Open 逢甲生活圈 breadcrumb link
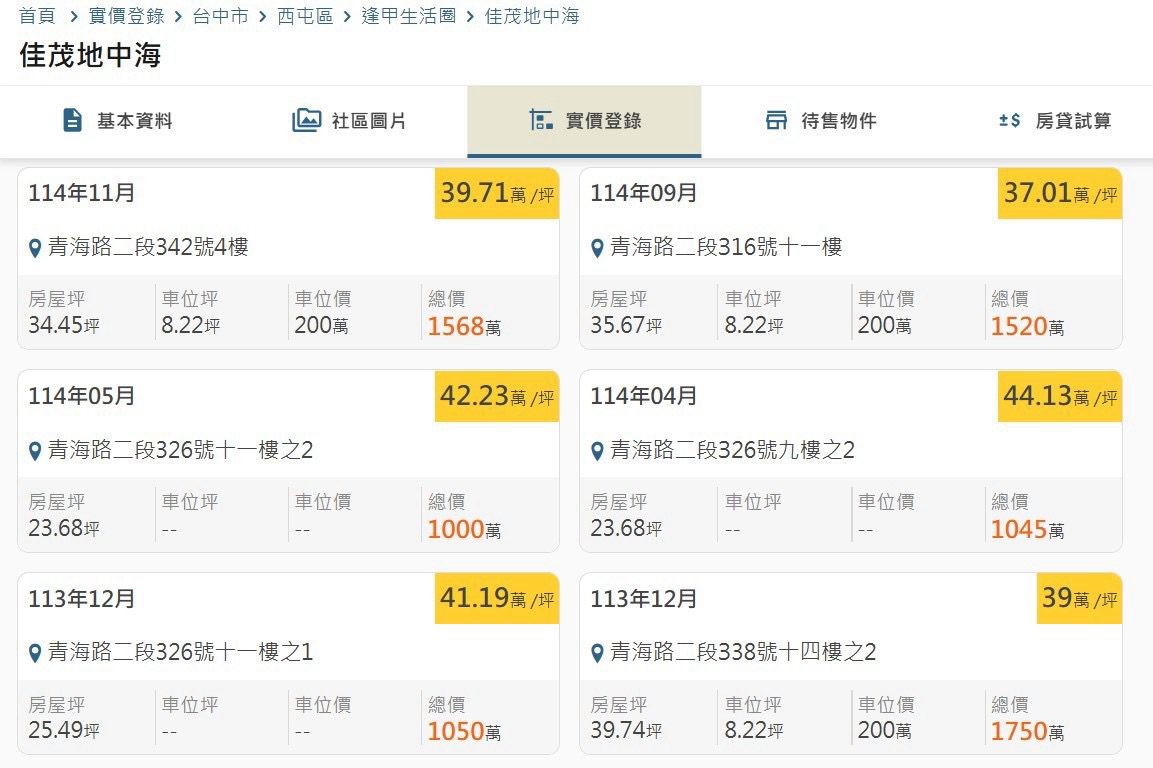 408,16
